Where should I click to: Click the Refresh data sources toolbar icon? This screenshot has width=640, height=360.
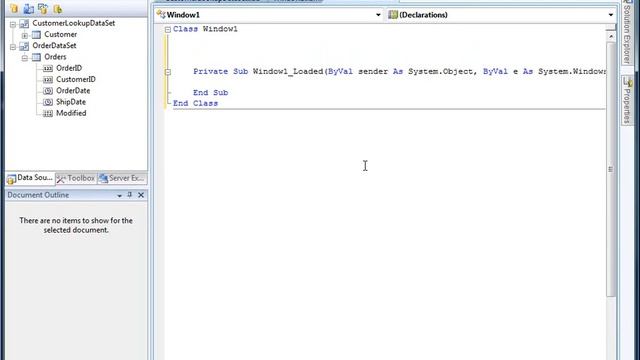tap(58, 8)
